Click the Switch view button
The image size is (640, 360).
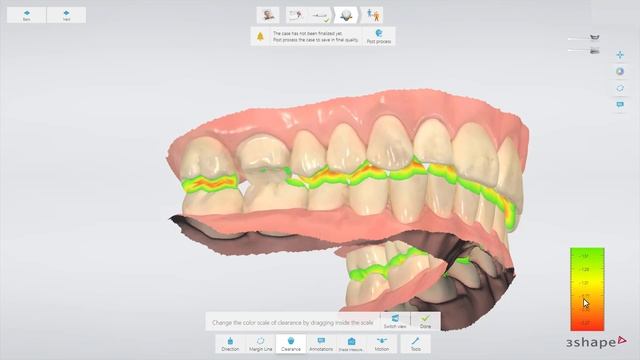395,321
